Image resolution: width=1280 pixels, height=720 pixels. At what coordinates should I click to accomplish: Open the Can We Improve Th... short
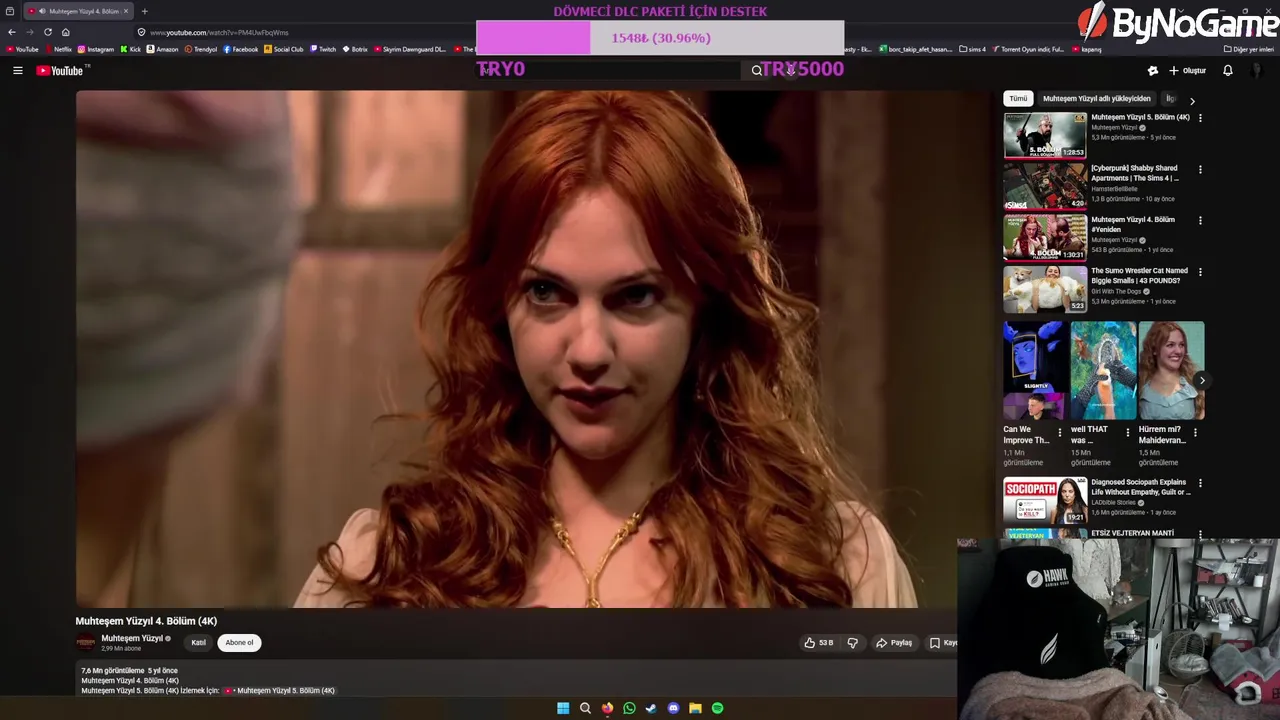pos(1036,370)
